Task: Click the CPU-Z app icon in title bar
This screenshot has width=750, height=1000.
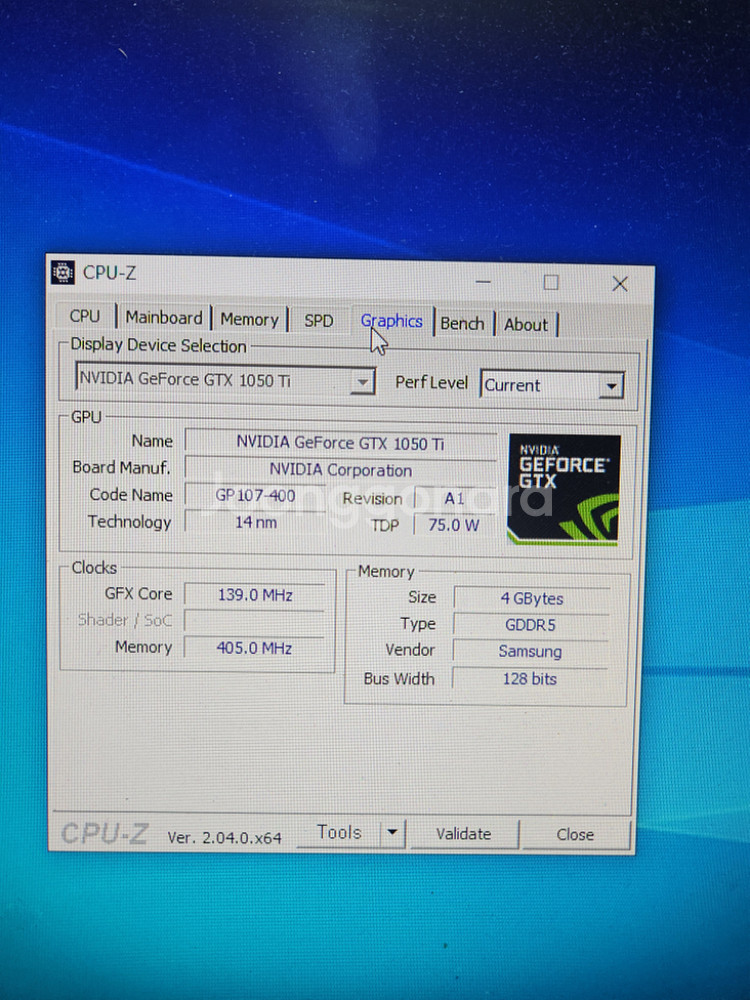Action: (62, 272)
